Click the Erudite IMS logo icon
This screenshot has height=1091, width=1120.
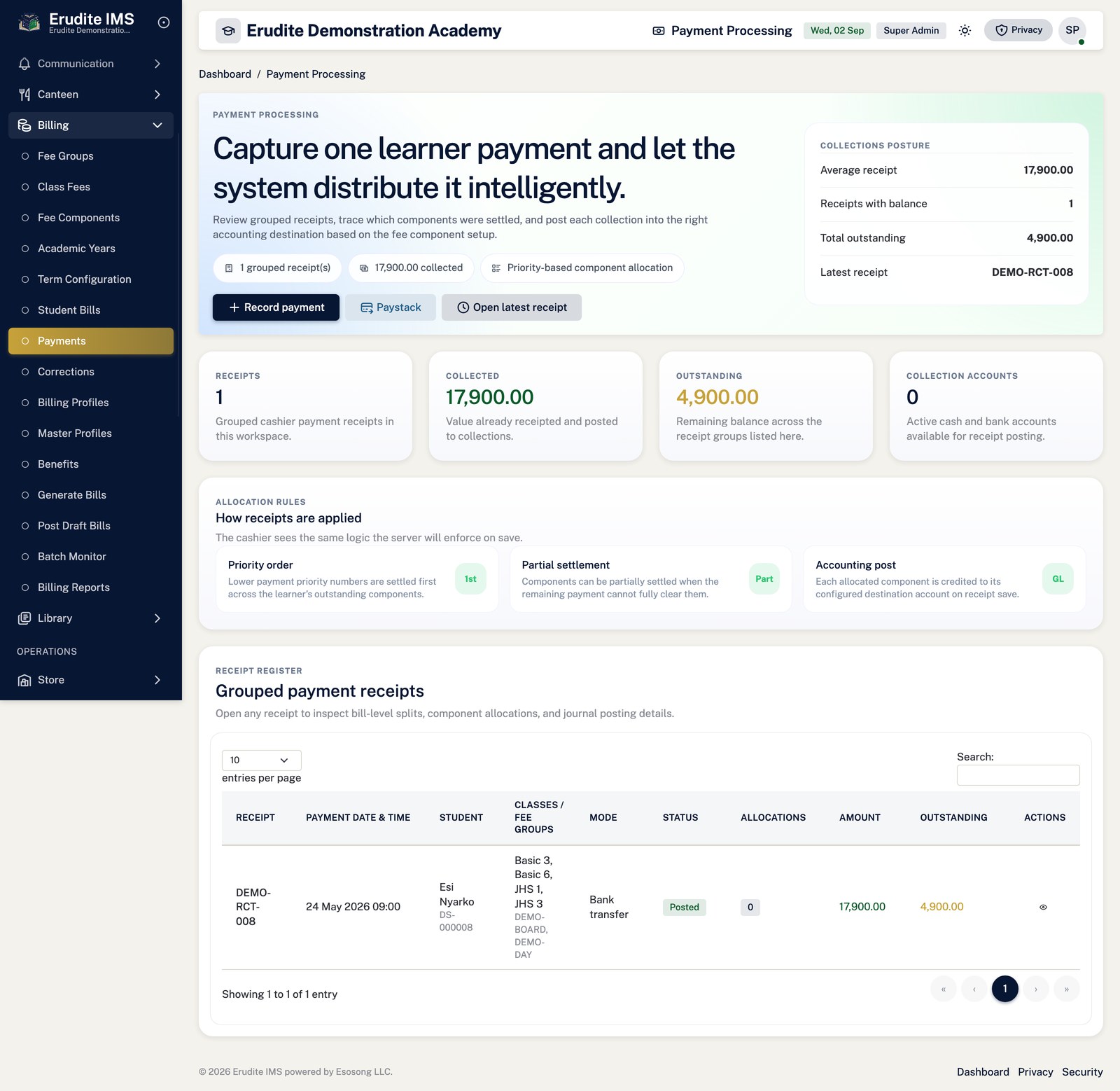pos(29,22)
